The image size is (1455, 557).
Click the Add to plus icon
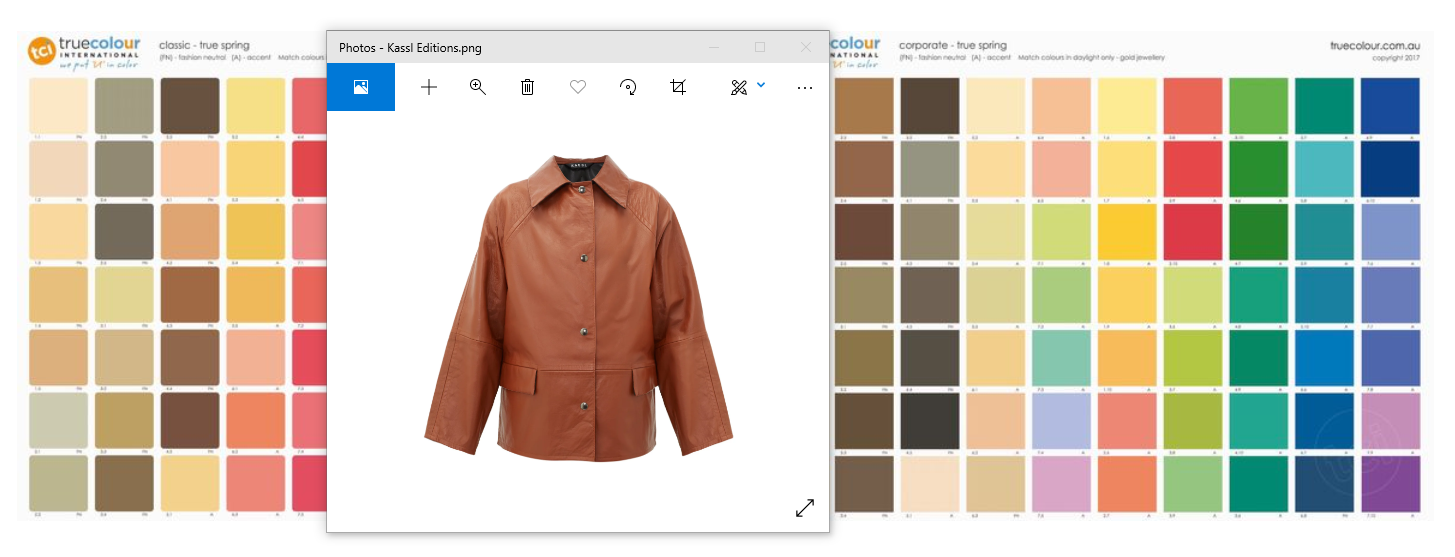click(429, 87)
